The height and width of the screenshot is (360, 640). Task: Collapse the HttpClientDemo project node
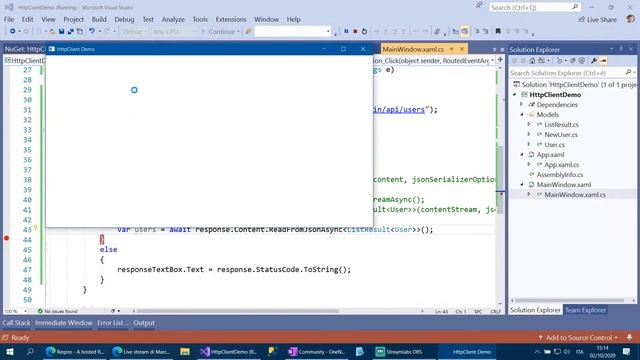pos(515,95)
